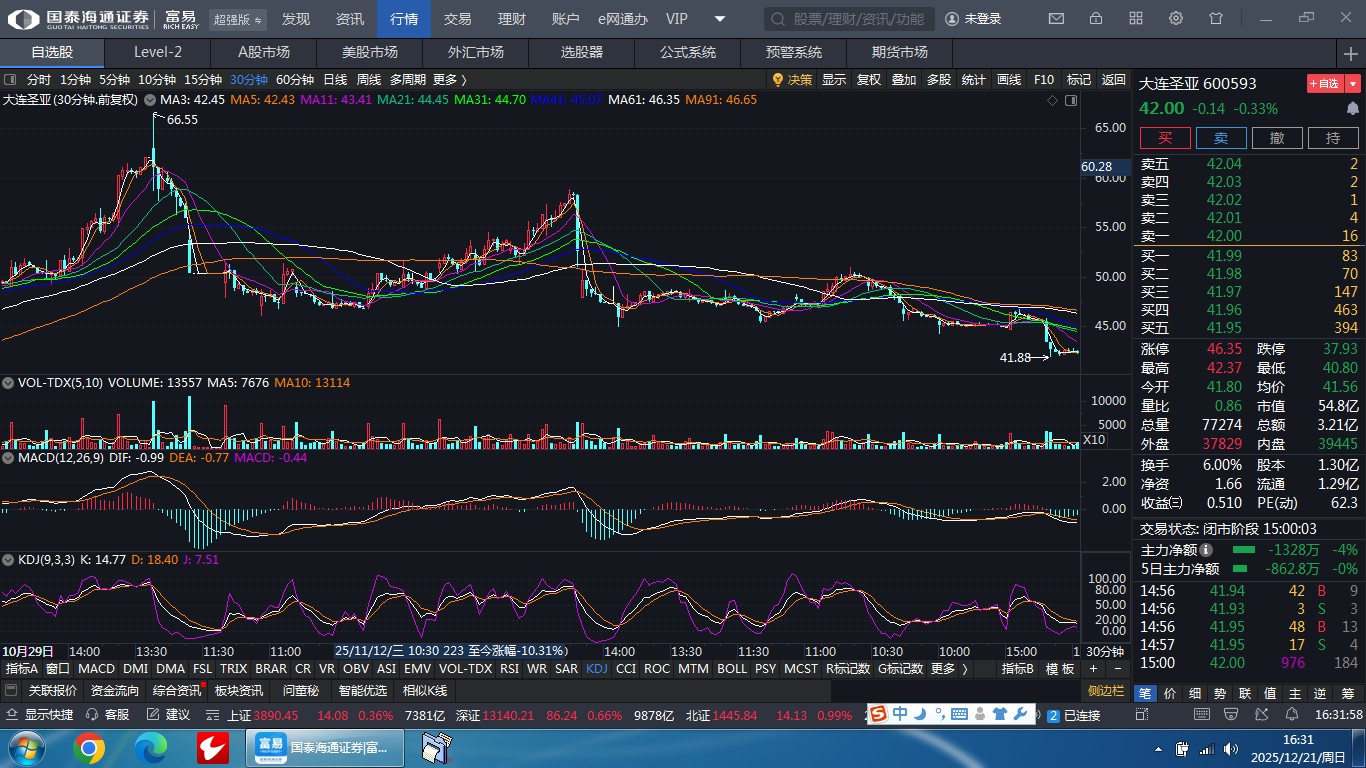1366x768 pixels.
Task: Click the lock screen icon
Action: point(1096,19)
